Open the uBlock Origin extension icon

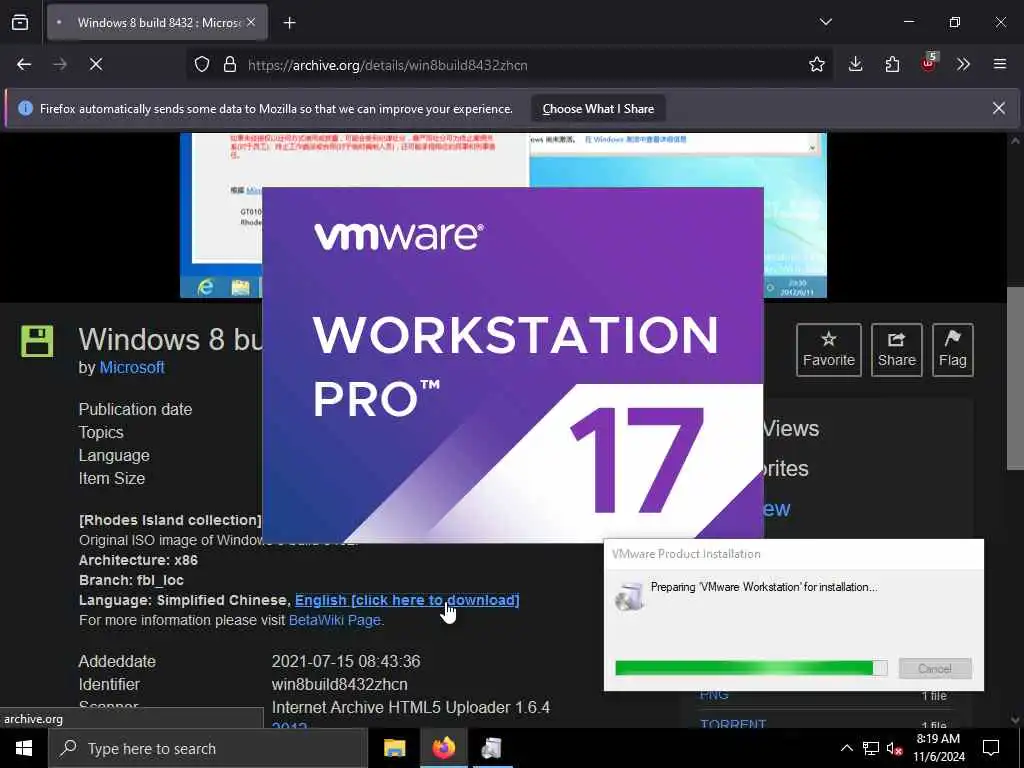coord(929,63)
